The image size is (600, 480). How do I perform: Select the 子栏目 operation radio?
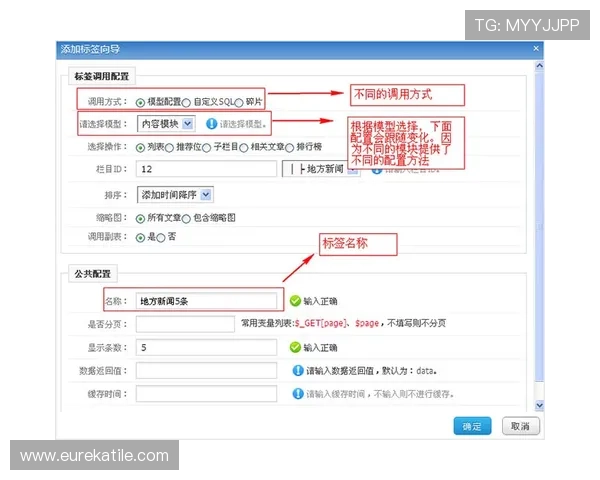[206, 147]
